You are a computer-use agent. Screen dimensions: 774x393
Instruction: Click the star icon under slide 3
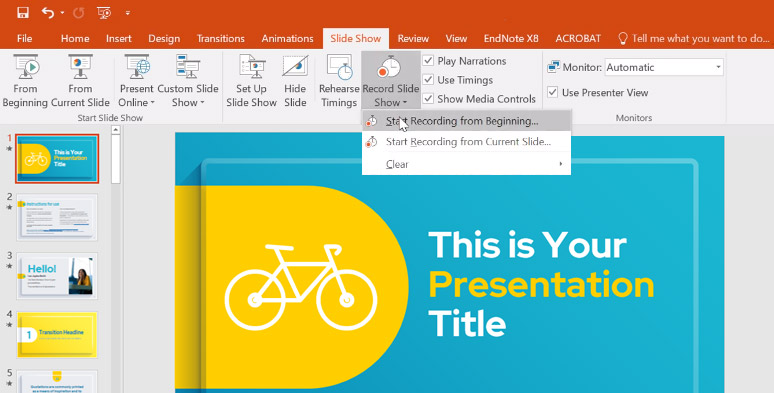pyautogui.click(x=9, y=266)
